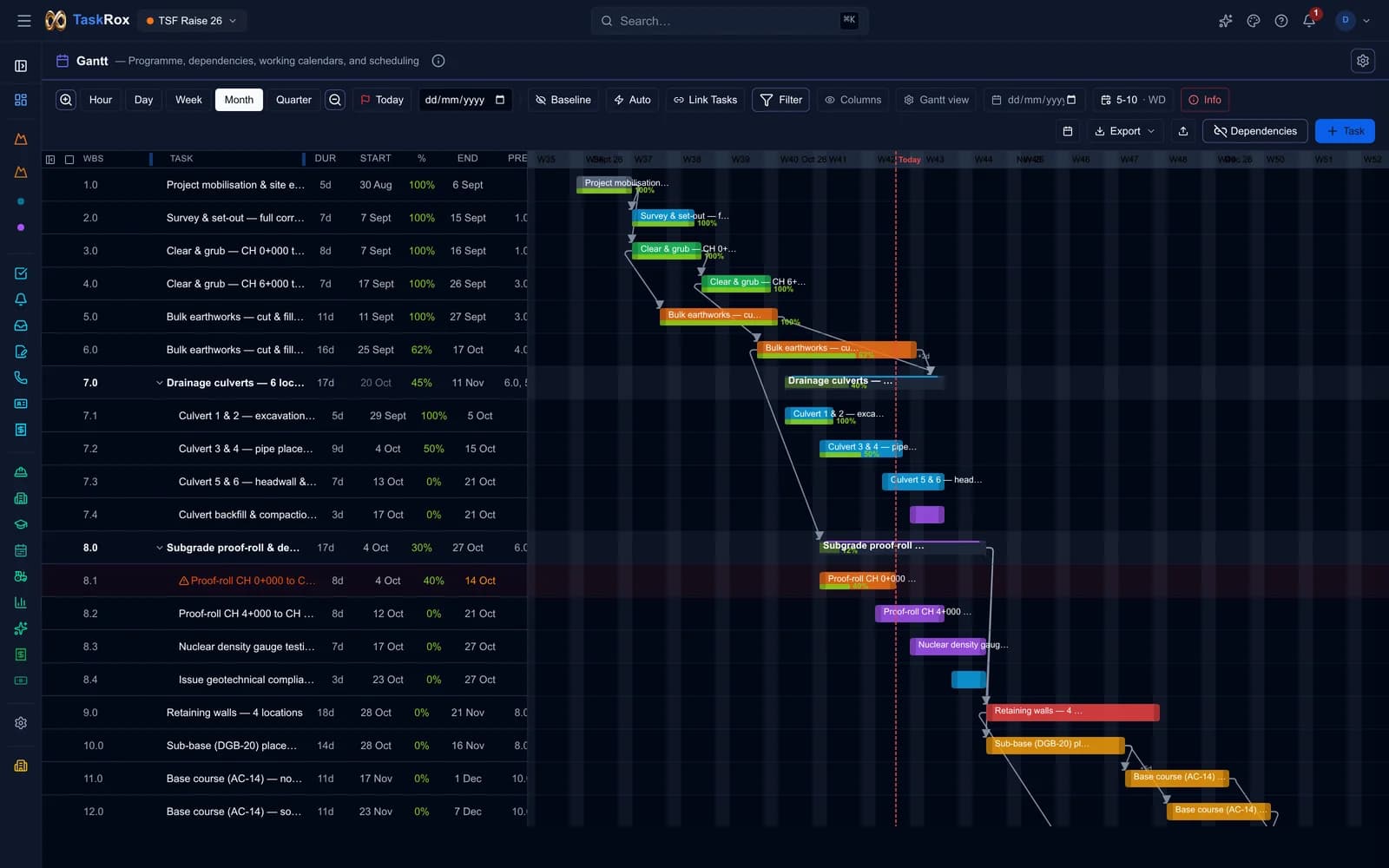The height and width of the screenshot is (868, 1389).
Task: Open the hamburger navigation menu
Action: [x=24, y=21]
